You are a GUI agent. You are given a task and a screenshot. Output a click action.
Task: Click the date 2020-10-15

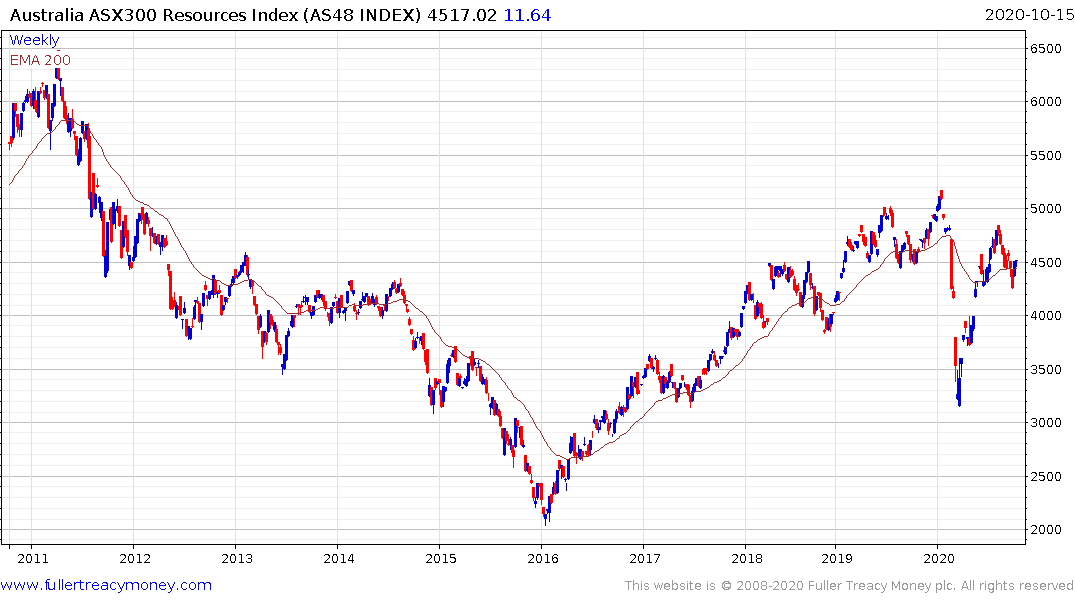(1029, 15)
